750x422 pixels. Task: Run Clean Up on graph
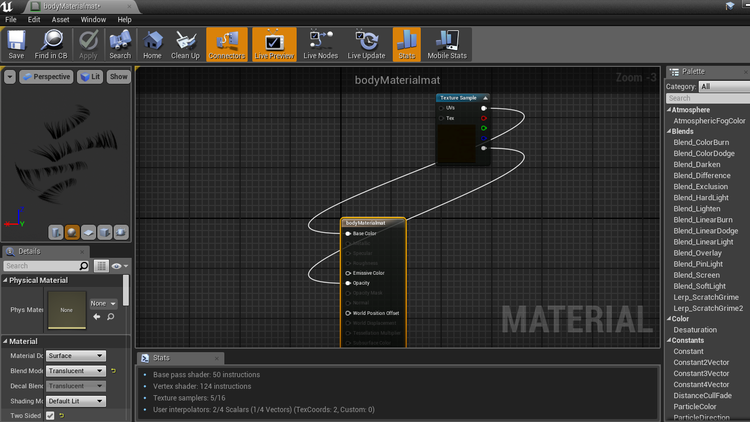coord(185,44)
